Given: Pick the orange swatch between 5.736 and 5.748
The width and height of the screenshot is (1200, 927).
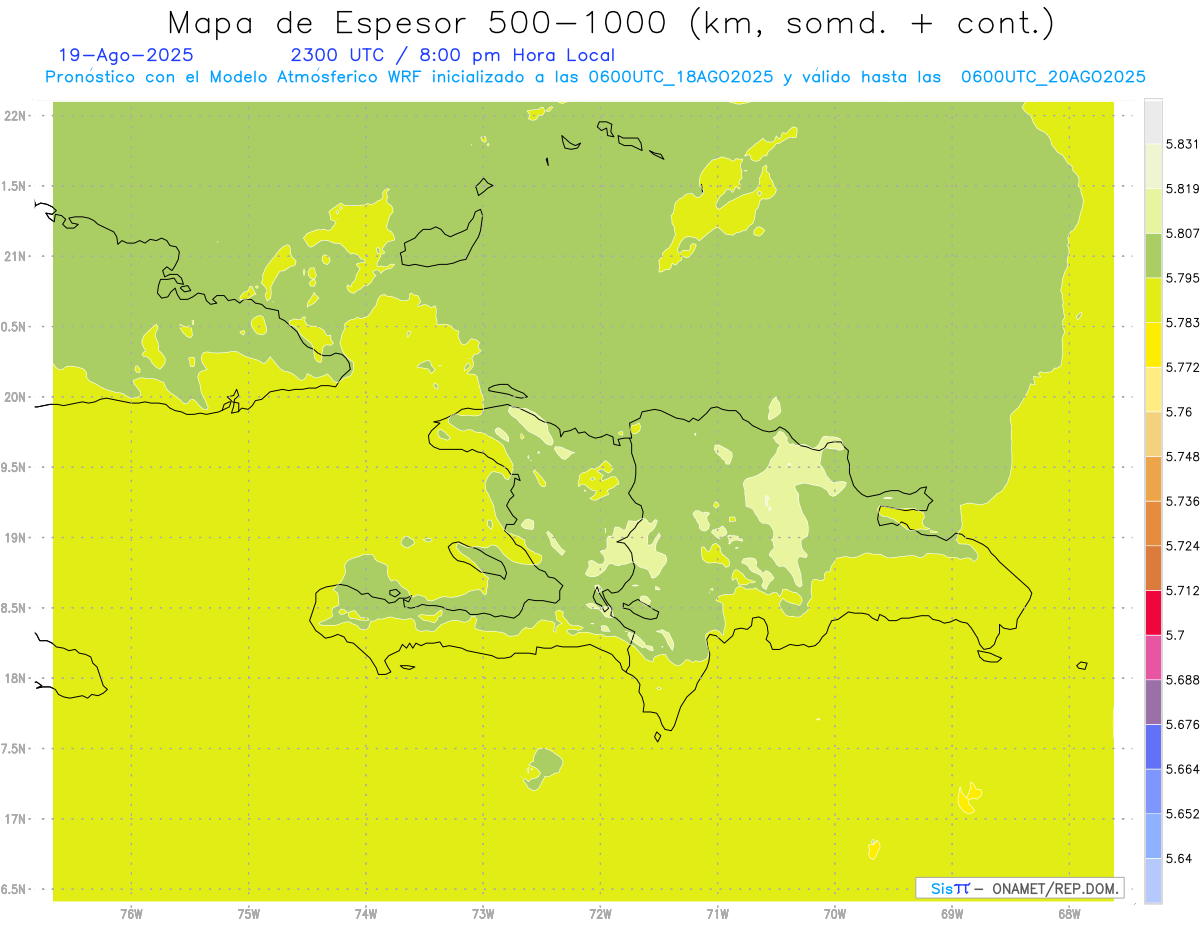Looking at the screenshot, I should coord(1153,479).
